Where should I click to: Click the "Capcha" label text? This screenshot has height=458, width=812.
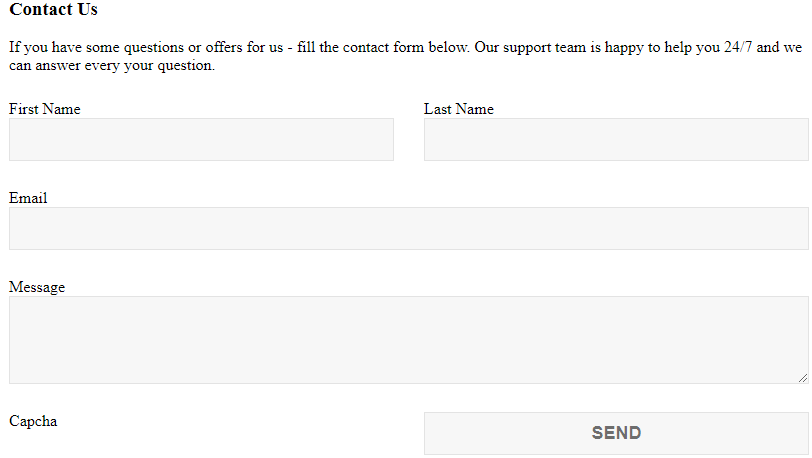[33, 421]
